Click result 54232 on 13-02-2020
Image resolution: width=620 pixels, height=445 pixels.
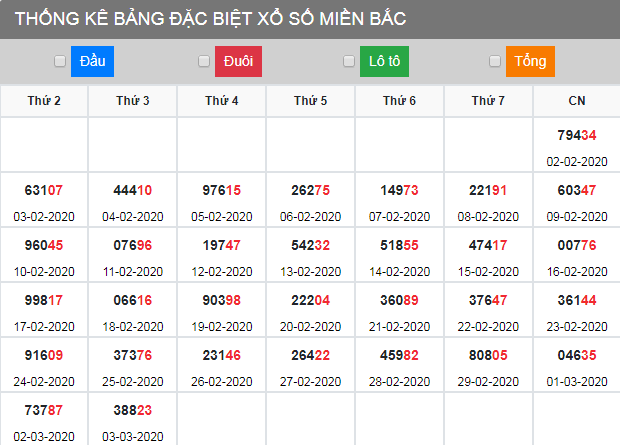click(x=310, y=245)
